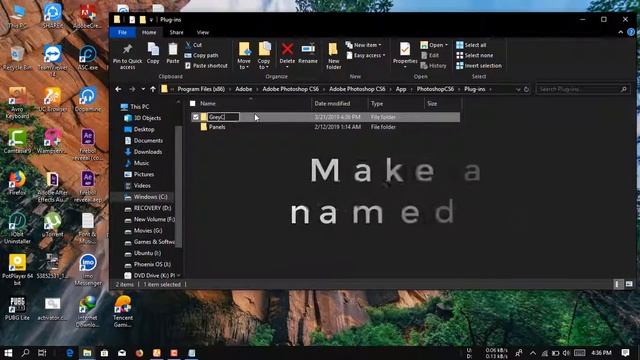Switch to the Share ribbon tab
The image size is (640, 360).
coord(176,32)
